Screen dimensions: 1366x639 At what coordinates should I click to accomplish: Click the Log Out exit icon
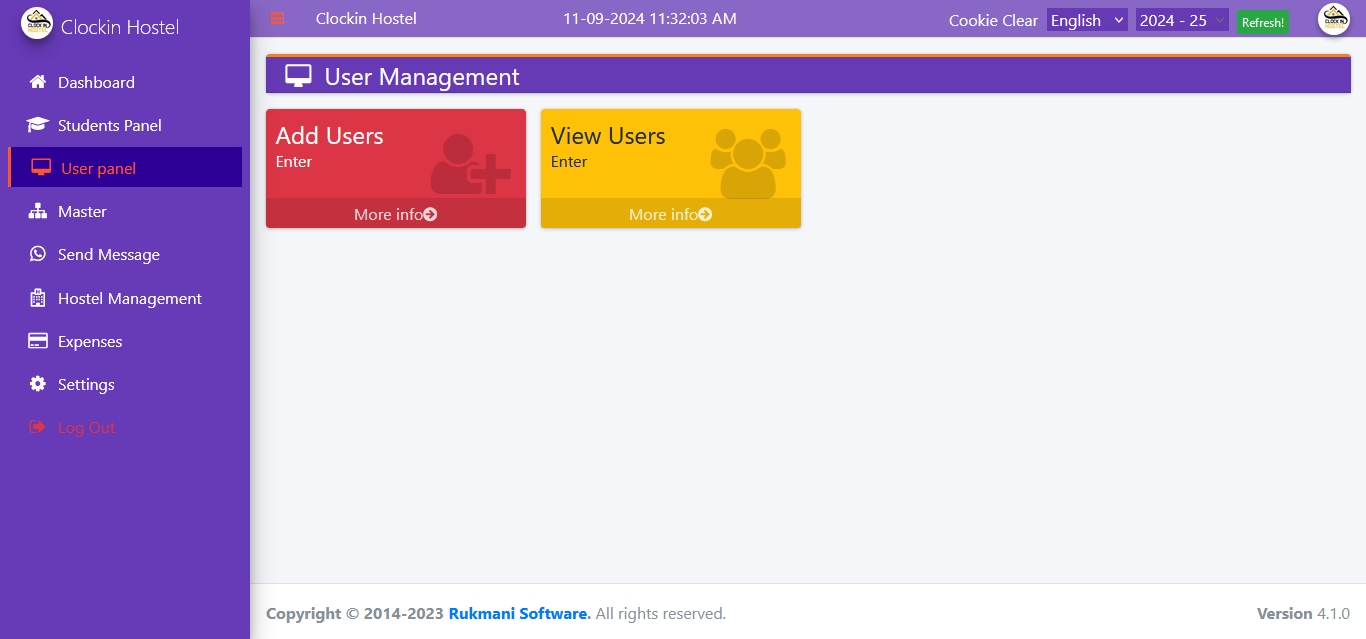pos(38,427)
